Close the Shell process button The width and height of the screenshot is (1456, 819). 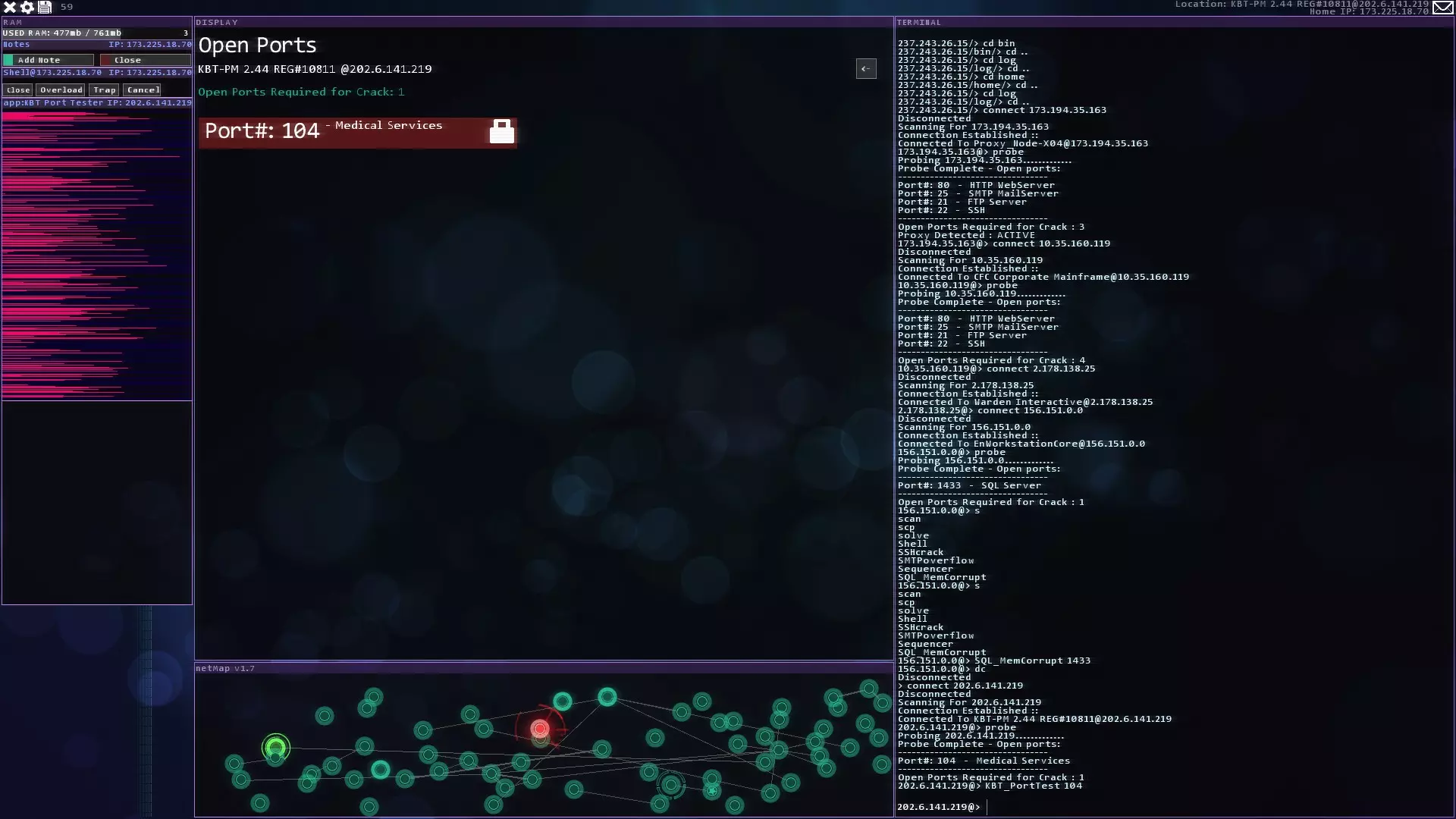point(18,90)
